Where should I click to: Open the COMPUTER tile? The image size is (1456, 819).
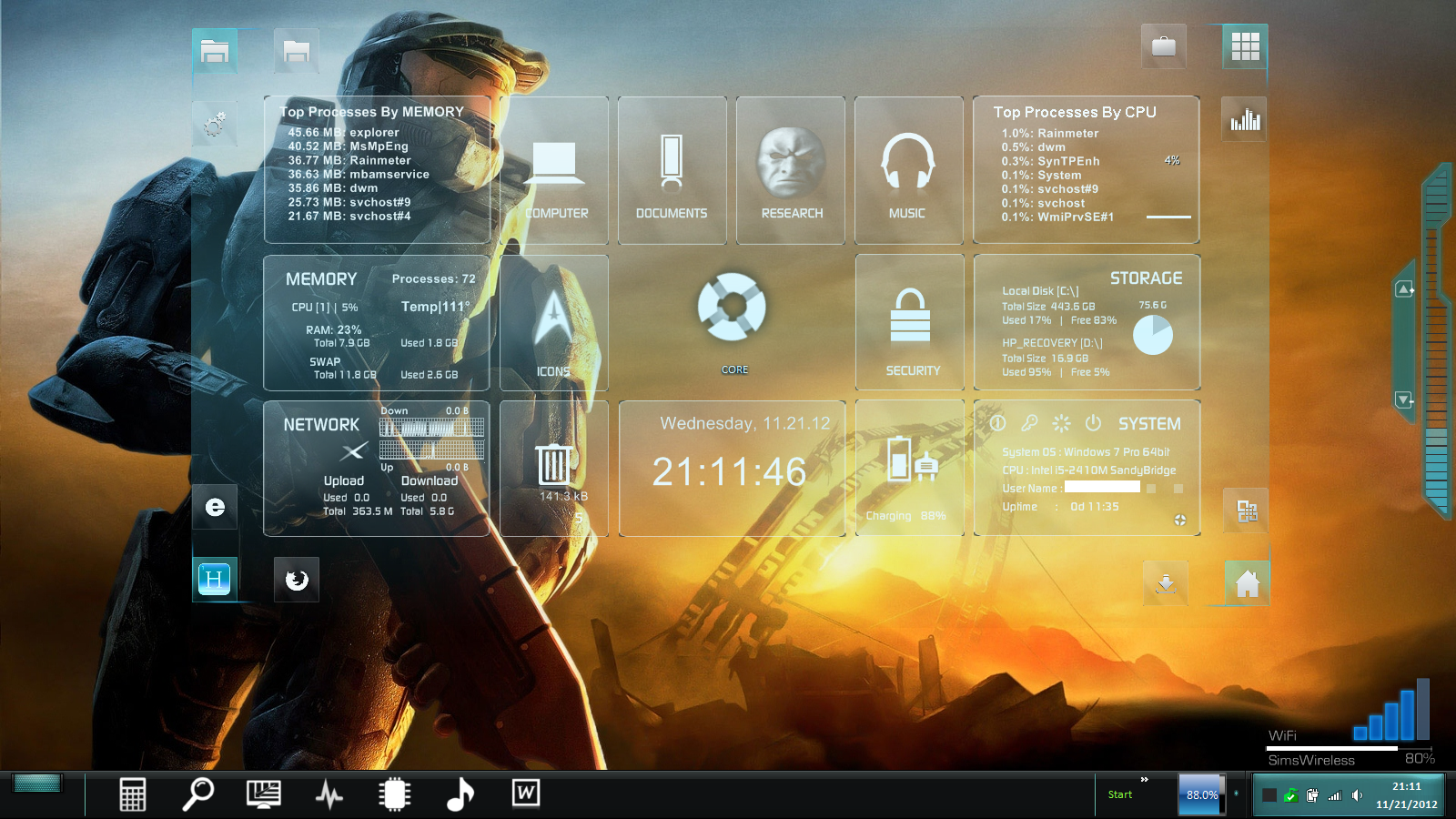(554, 170)
